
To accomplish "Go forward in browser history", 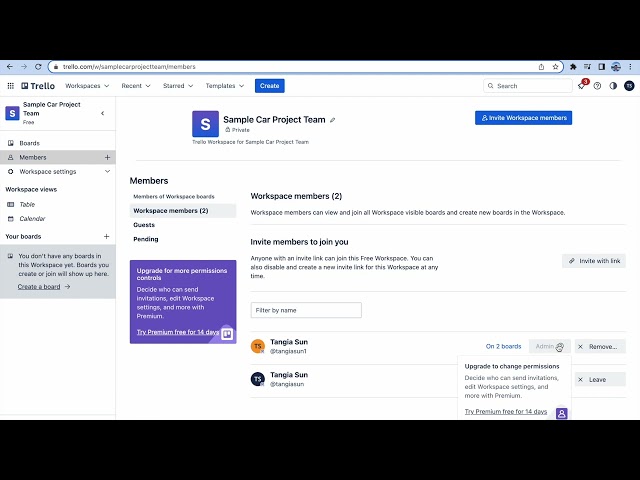I will [x=24, y=67].
